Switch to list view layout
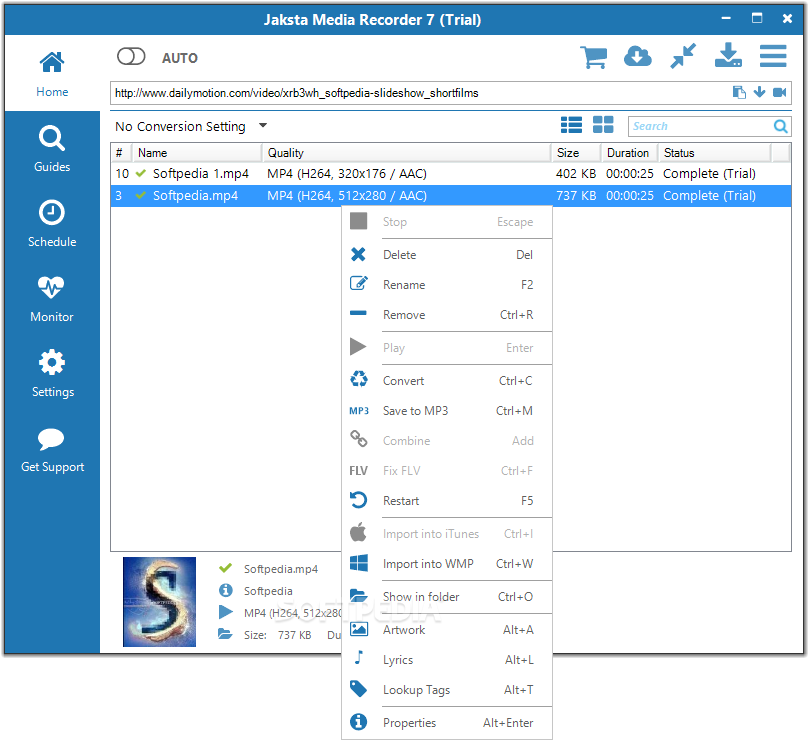Screen dimensions: 808x740 [x=571, y=125]
